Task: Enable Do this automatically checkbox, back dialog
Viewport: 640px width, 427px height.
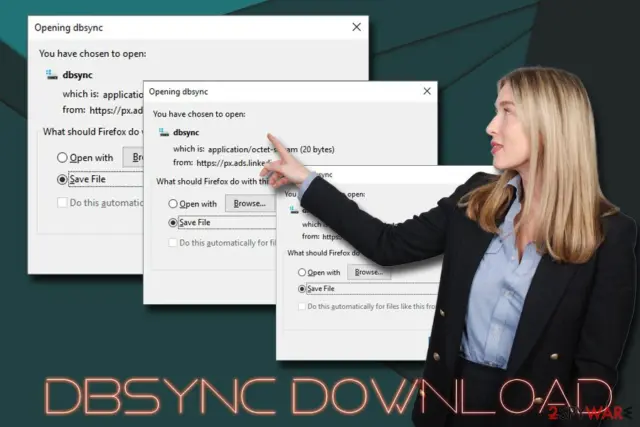Action: coord(62,202)
